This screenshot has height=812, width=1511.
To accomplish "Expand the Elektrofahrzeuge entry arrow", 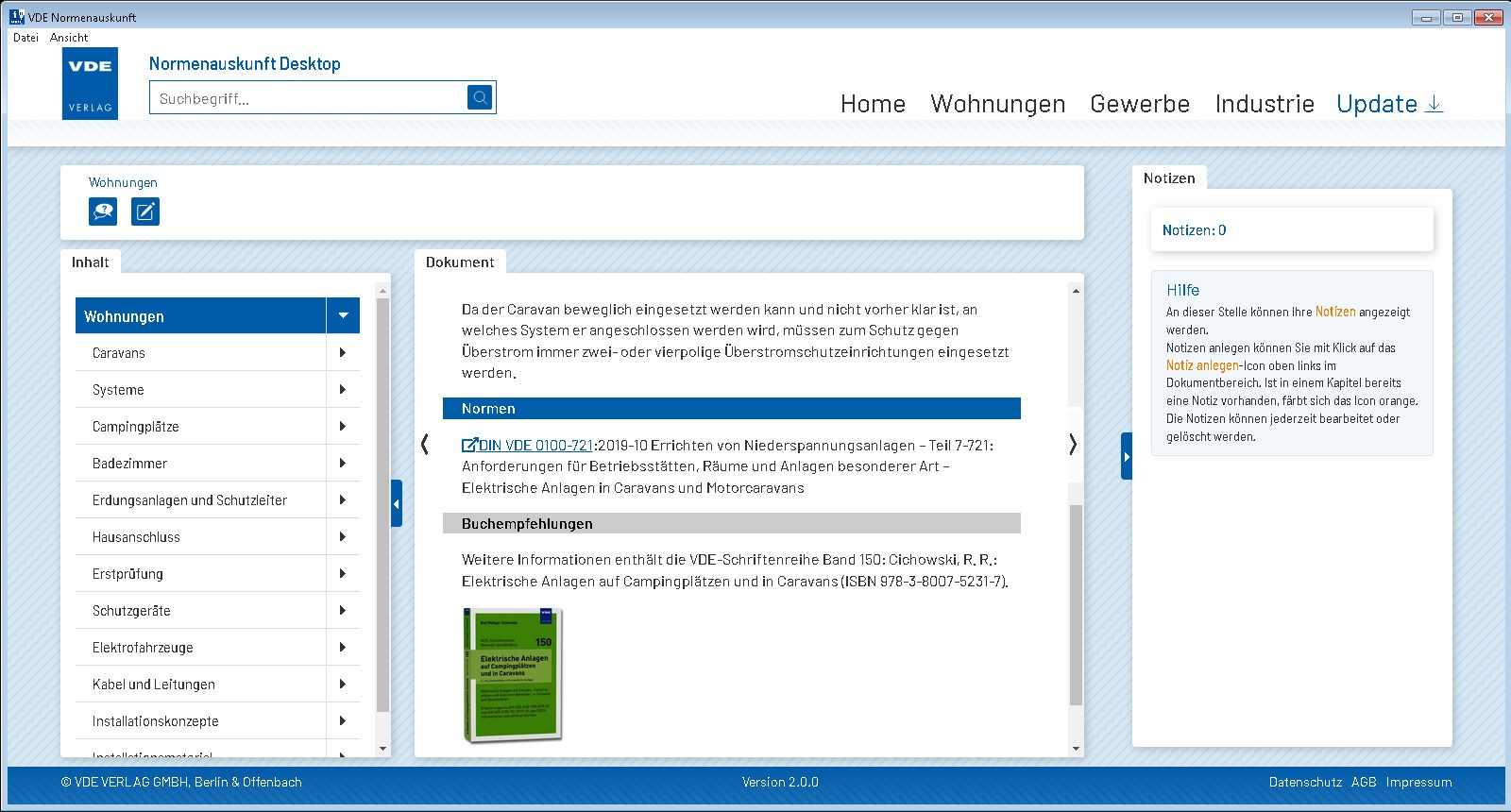I will pos(343,647).
